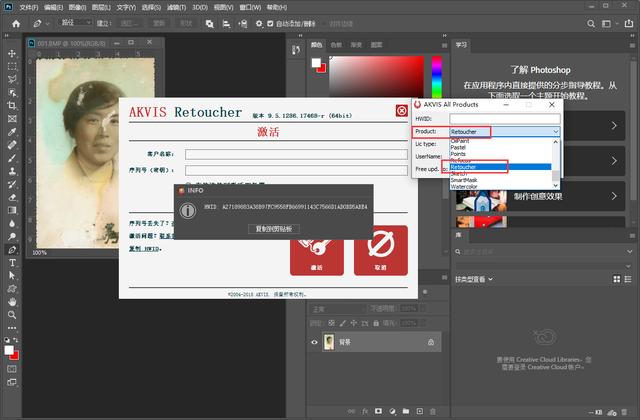The height and width of the screenshot is (420, 640).
Task: Click the red 取消 button in AKVIS Retoucher
Action: pos(380,250)
